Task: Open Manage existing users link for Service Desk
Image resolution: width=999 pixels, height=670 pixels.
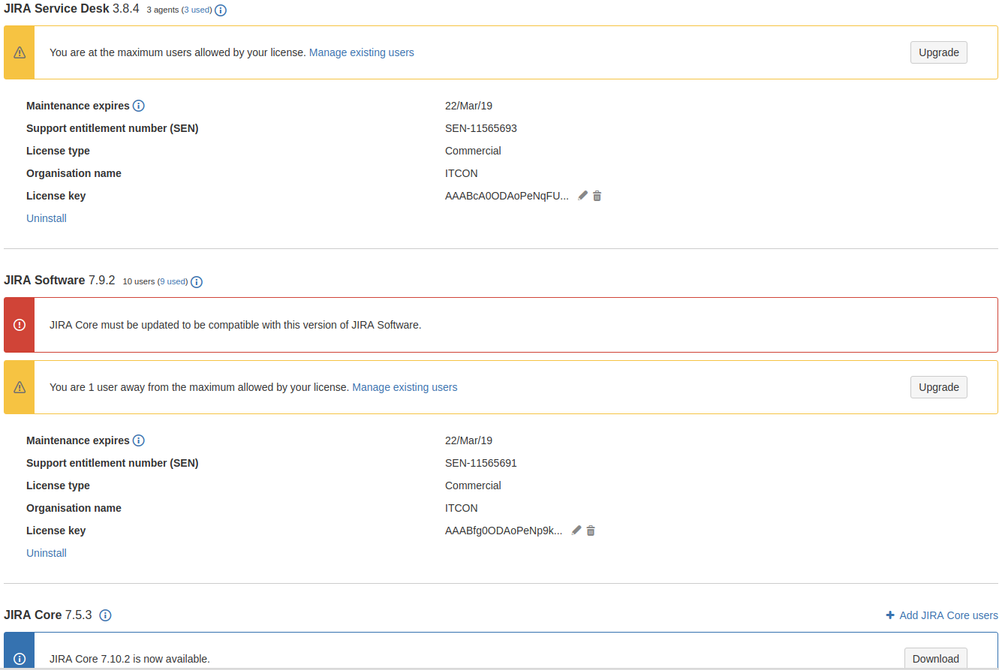Action: 361,53
